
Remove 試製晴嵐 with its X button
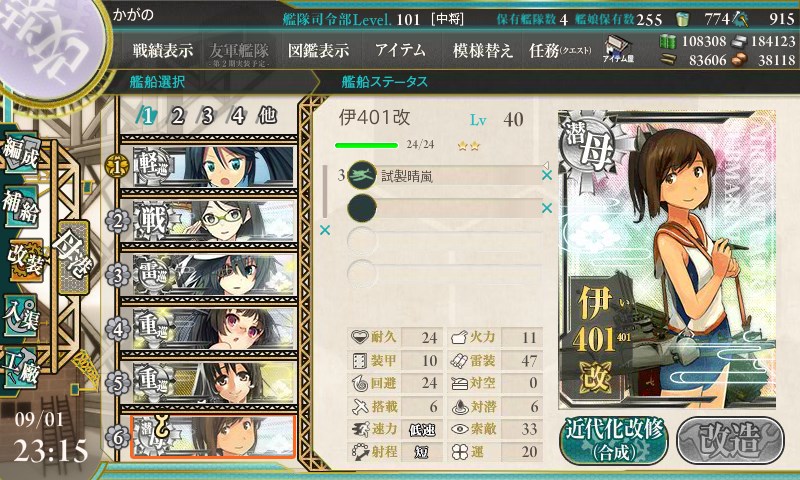click(547, 175)
